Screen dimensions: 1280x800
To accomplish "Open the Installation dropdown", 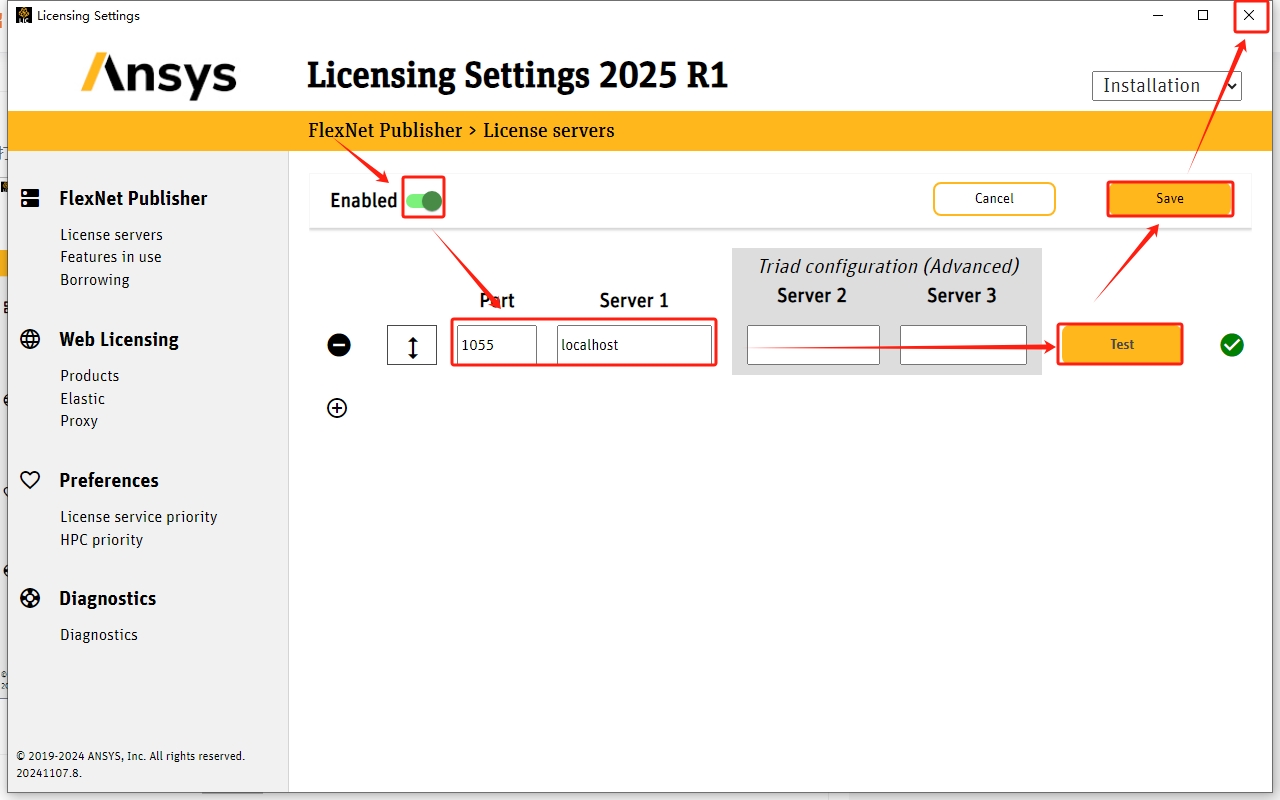I will (x=1165, y=85).
